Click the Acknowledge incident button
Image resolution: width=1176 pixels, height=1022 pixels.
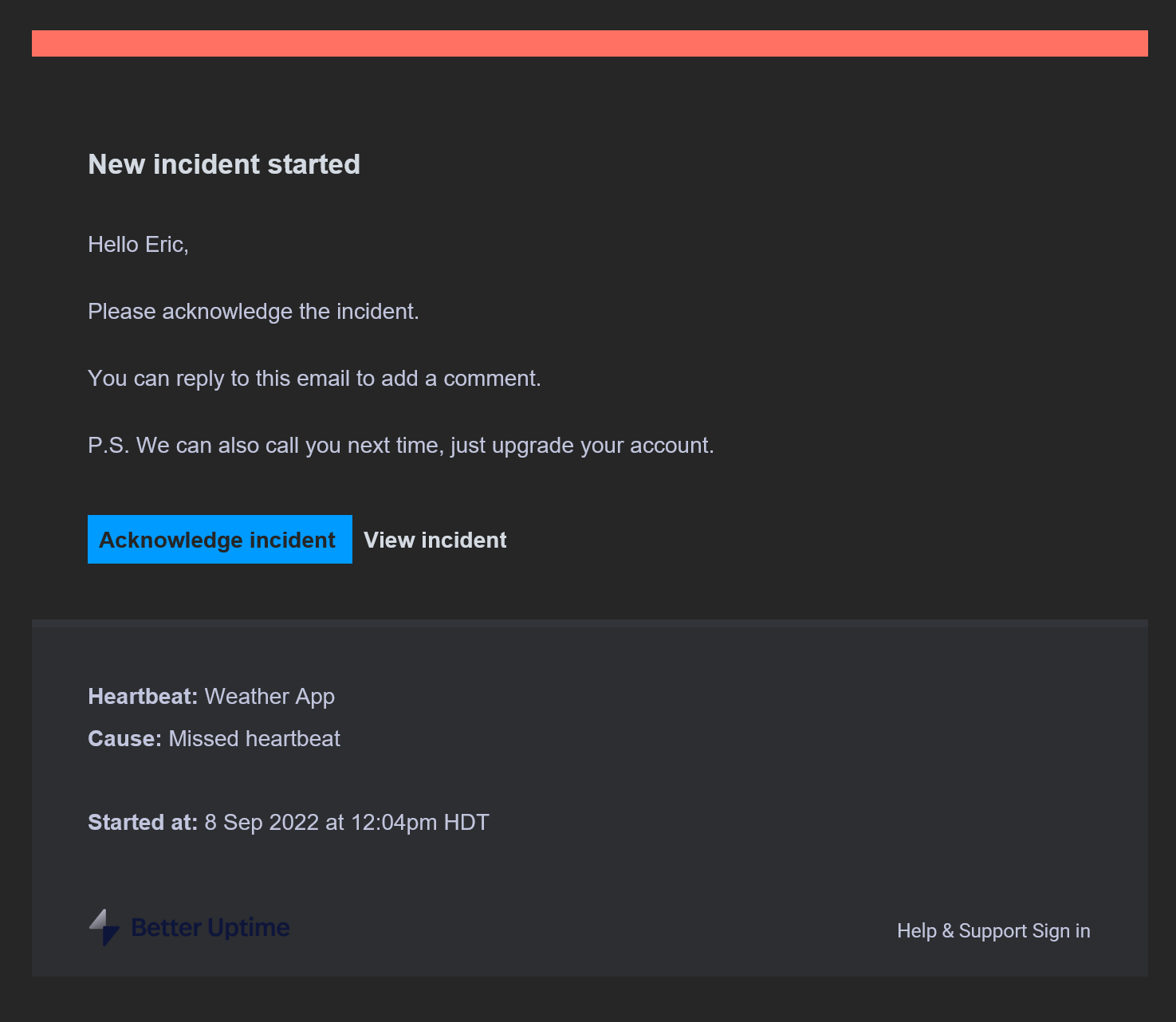(219, 539)
